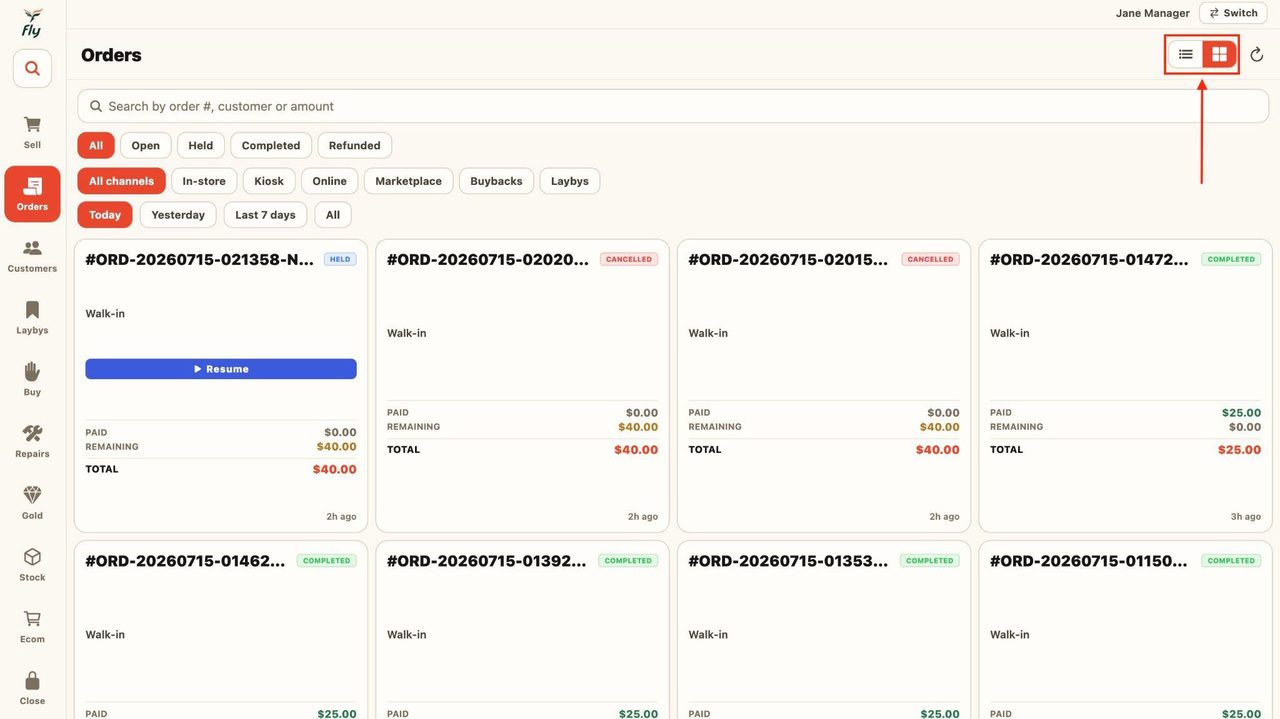This screenshot has height=719, width=1280.
Task: Filter orders by Held status
Action: 201,145
